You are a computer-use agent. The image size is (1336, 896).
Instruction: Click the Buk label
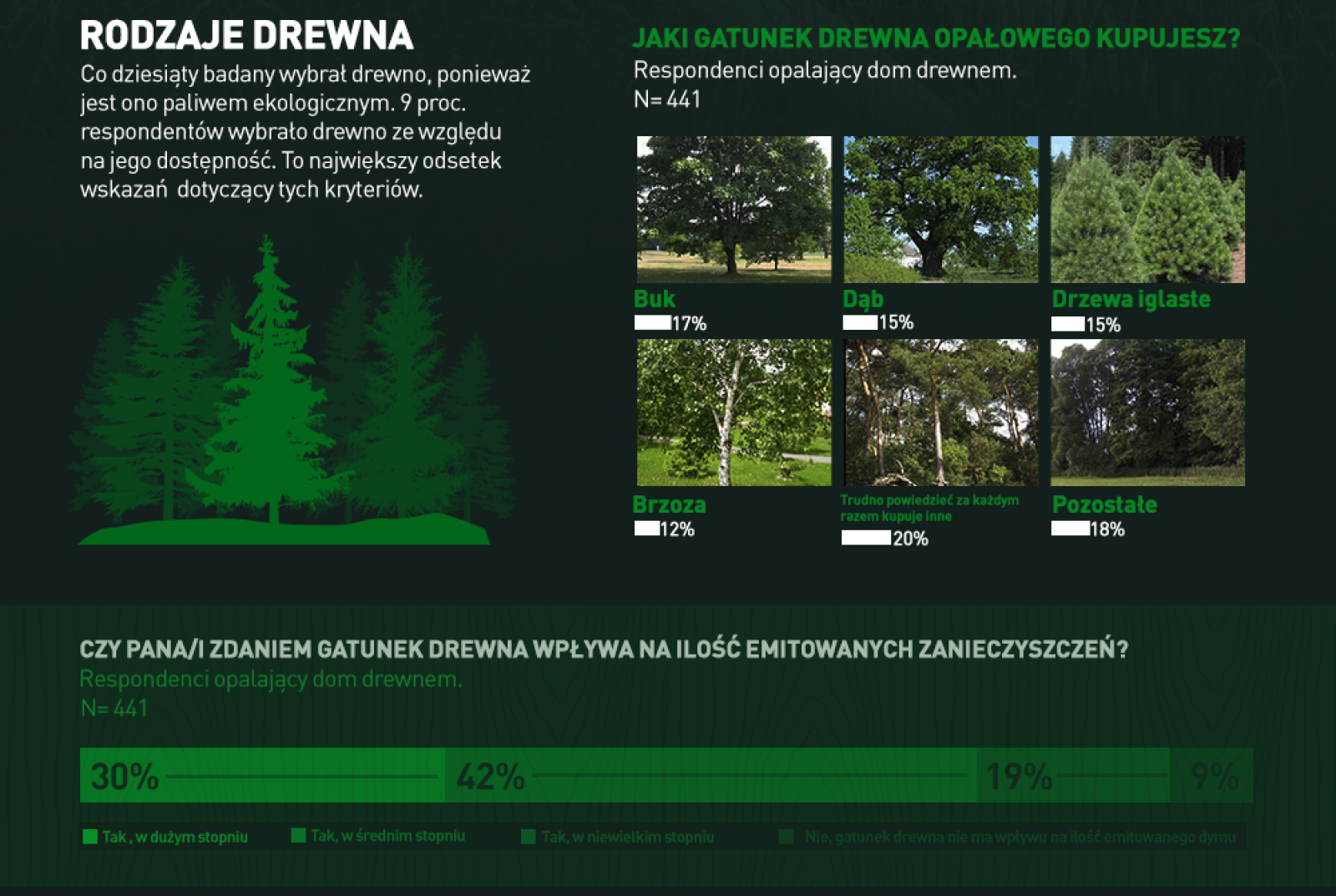655,299
